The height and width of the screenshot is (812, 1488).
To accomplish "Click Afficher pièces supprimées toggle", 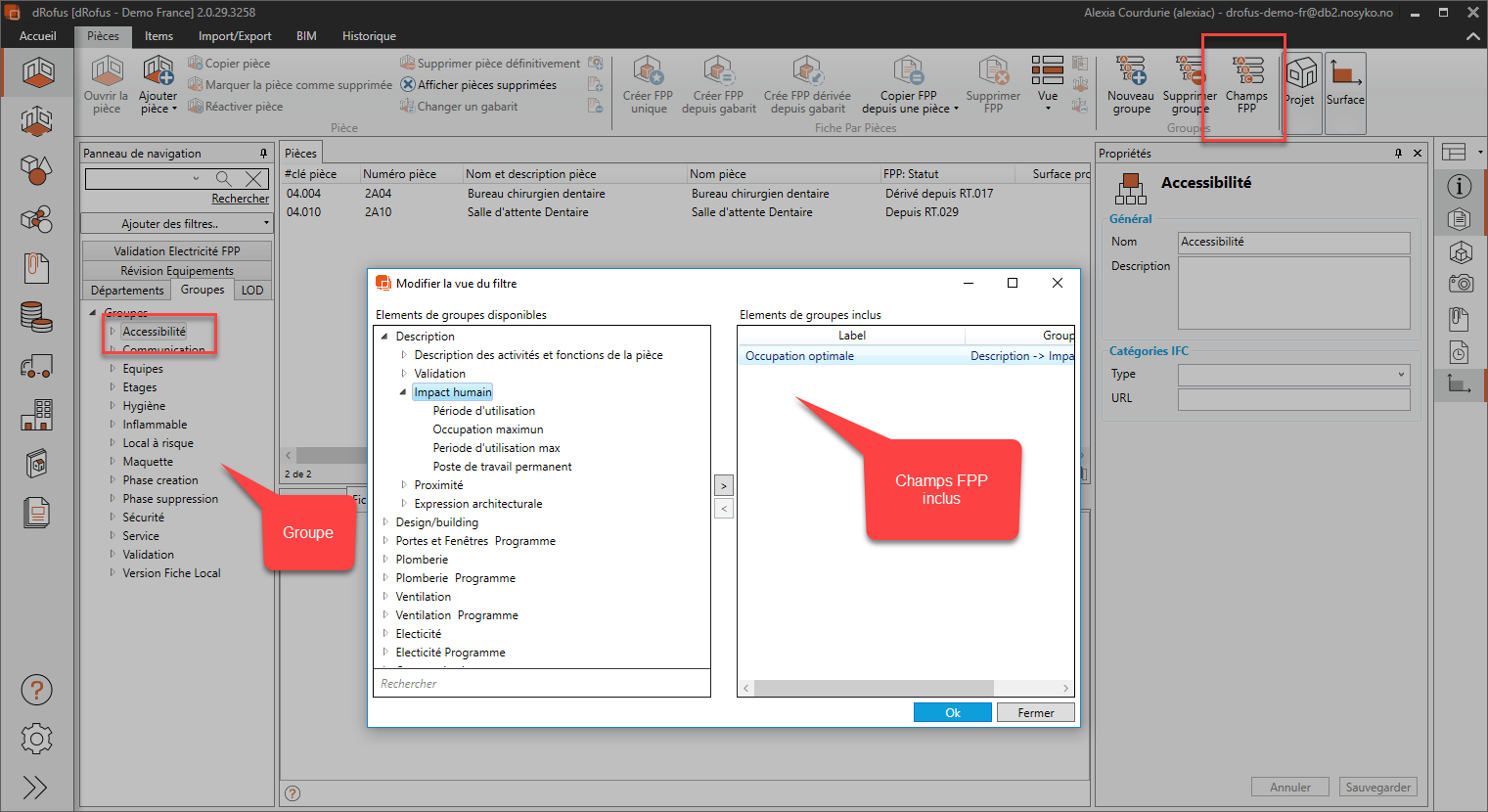I will pyautogui.click(x=478, y=85).
